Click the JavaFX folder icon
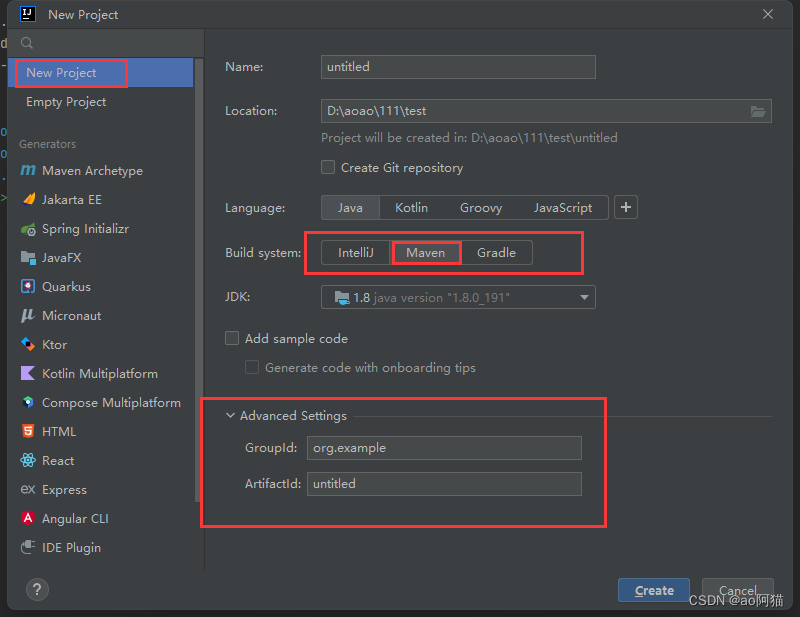 click(28, 257)
